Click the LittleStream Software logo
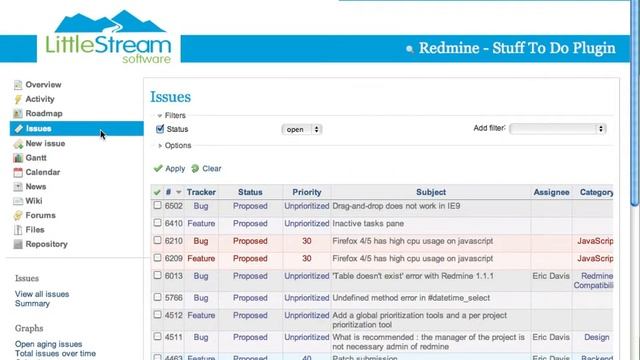This screenshot has width=640, height=360. point(108,38)
